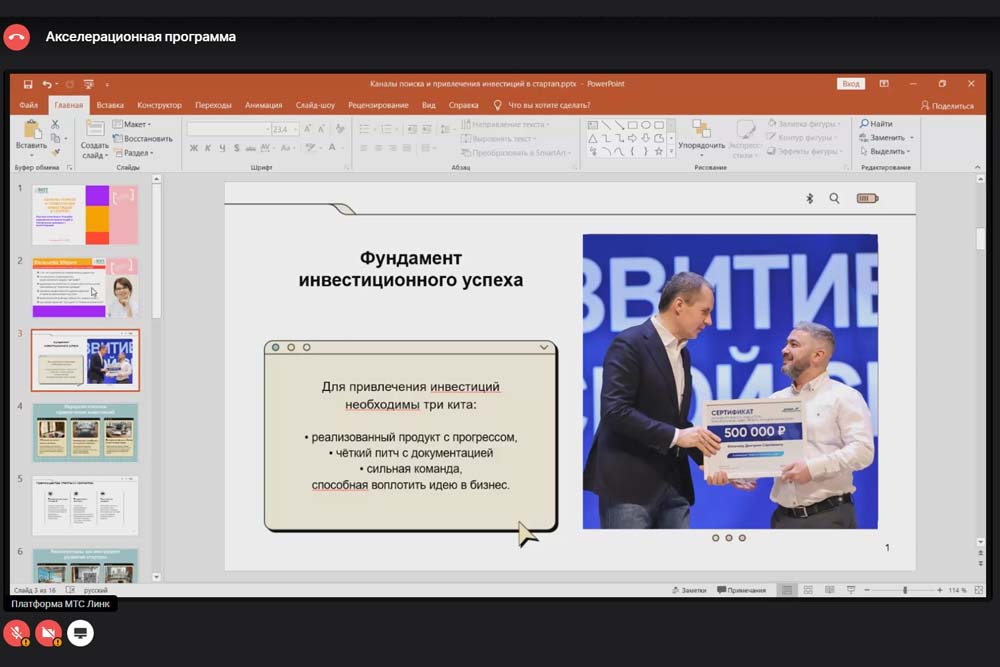
Task: Click the red hang-up call button
Action: (17, 37)
